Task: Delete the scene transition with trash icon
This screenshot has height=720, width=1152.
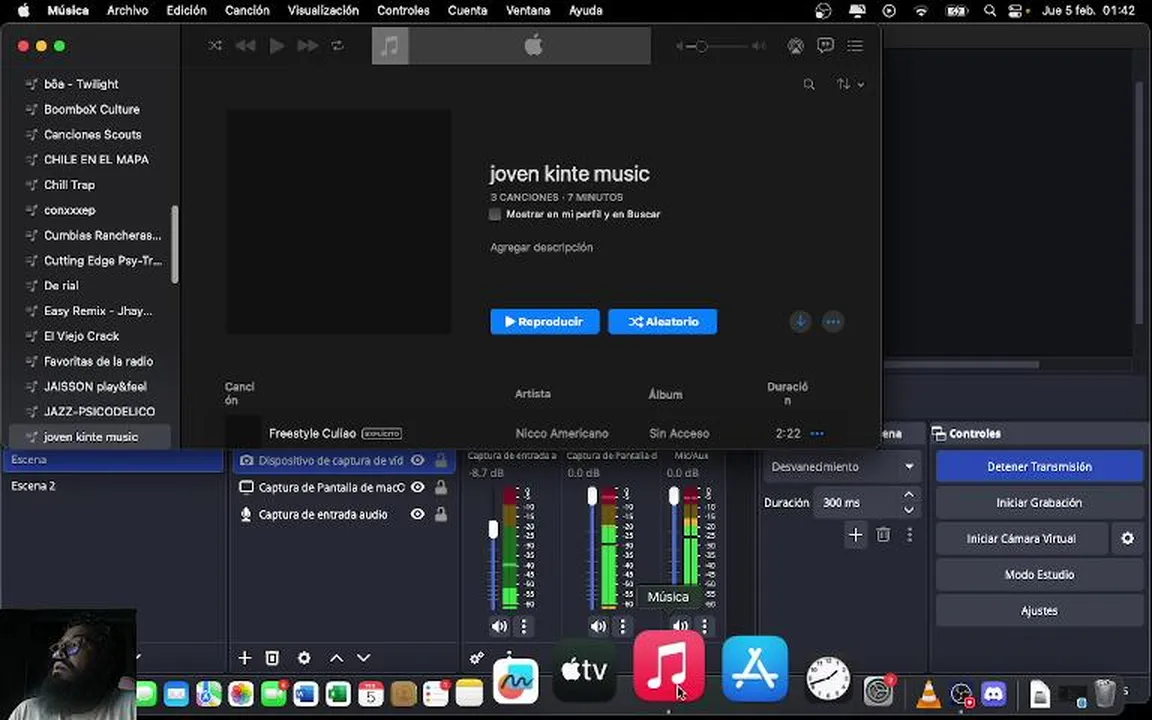Action: [883, 535]
